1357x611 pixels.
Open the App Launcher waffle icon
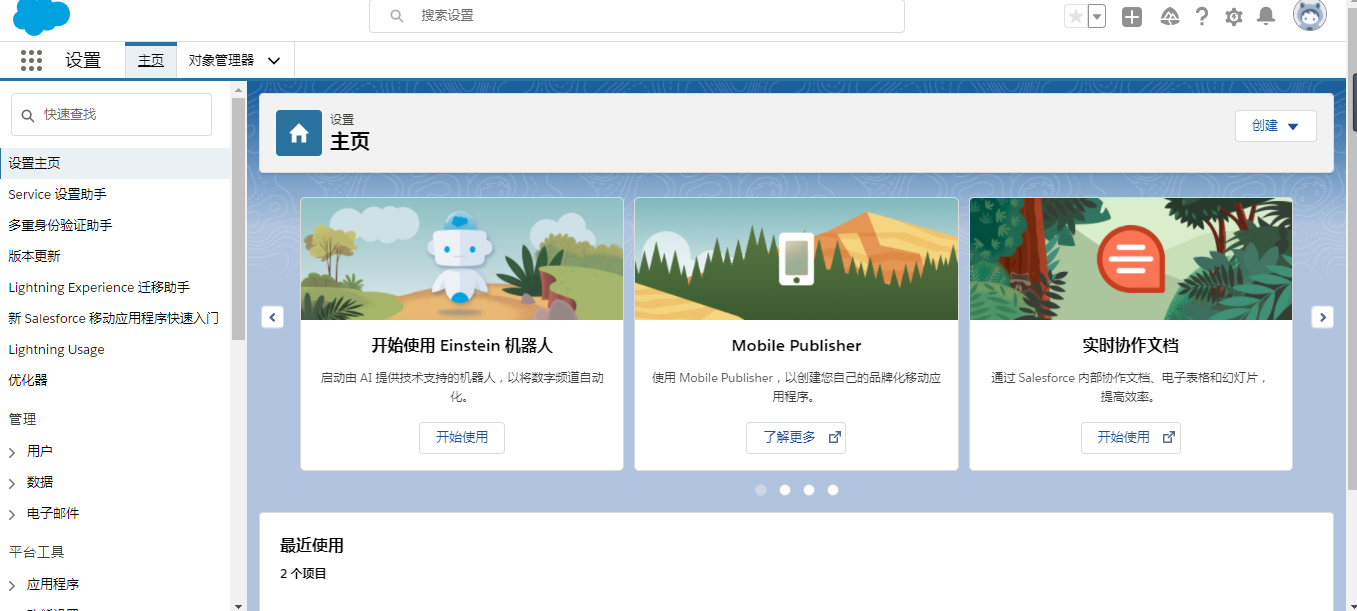pos(31,60)
